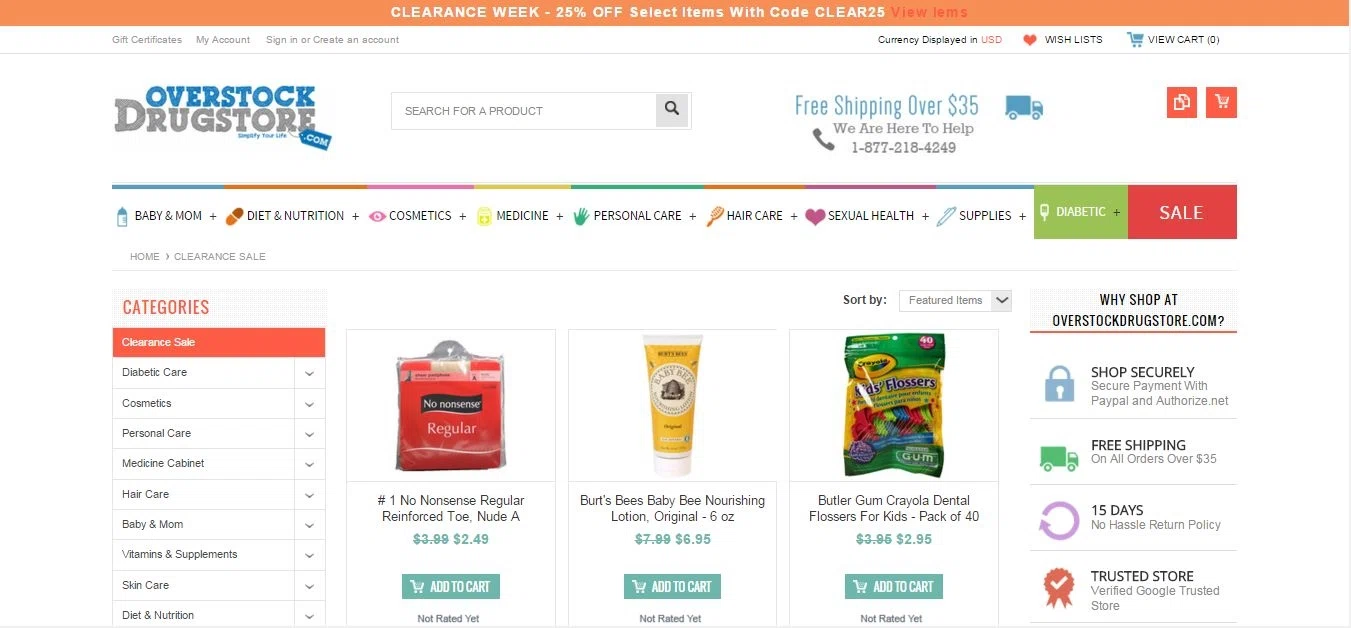
Task: Click the magnifier search icon button
Action: pos(672,110)
